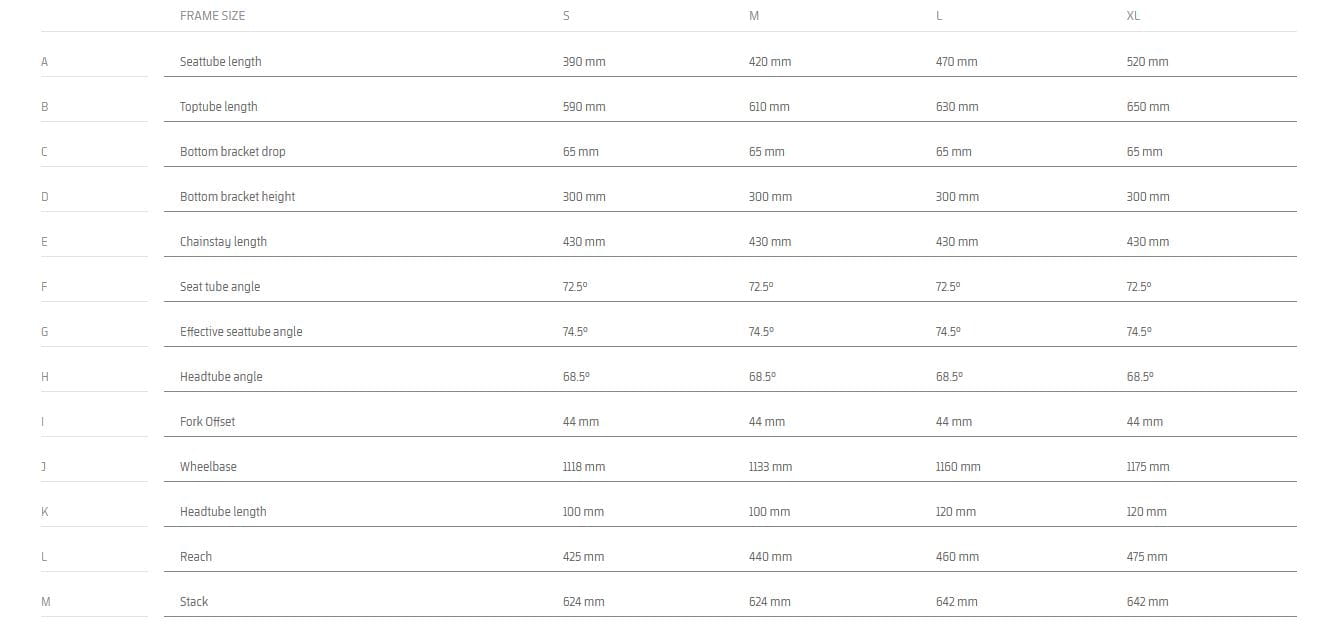Click the Headtube angle row label
Screen dimensions: 1337x636
point(221,377)
